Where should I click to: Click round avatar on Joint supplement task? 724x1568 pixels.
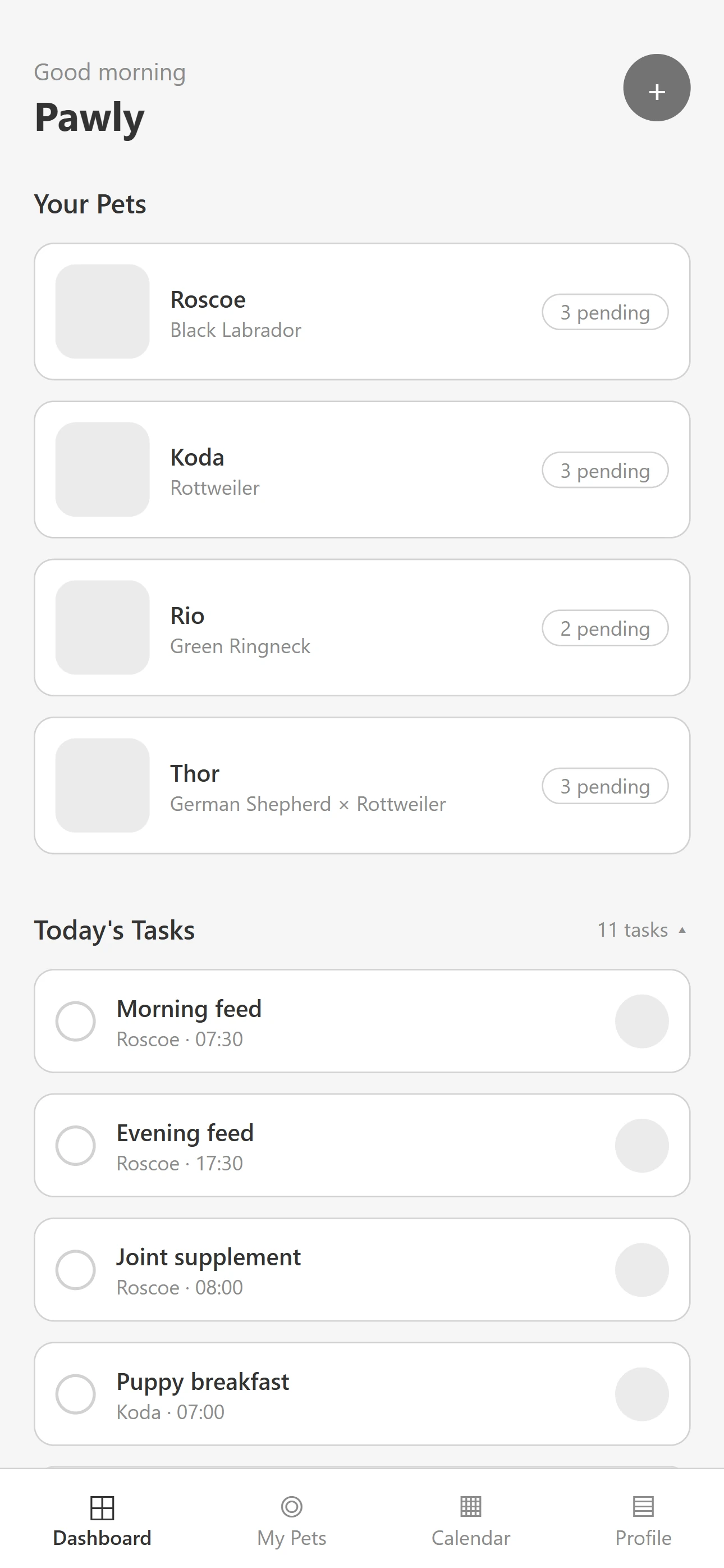tap(641, 1270)
